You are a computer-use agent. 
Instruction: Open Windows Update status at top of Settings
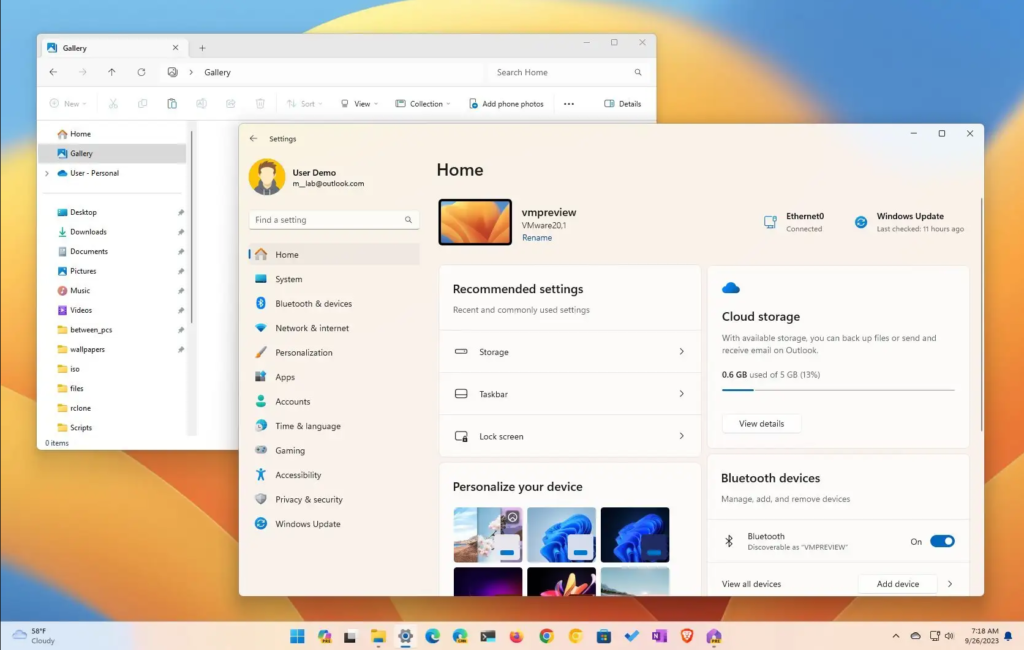pos(909,222)
